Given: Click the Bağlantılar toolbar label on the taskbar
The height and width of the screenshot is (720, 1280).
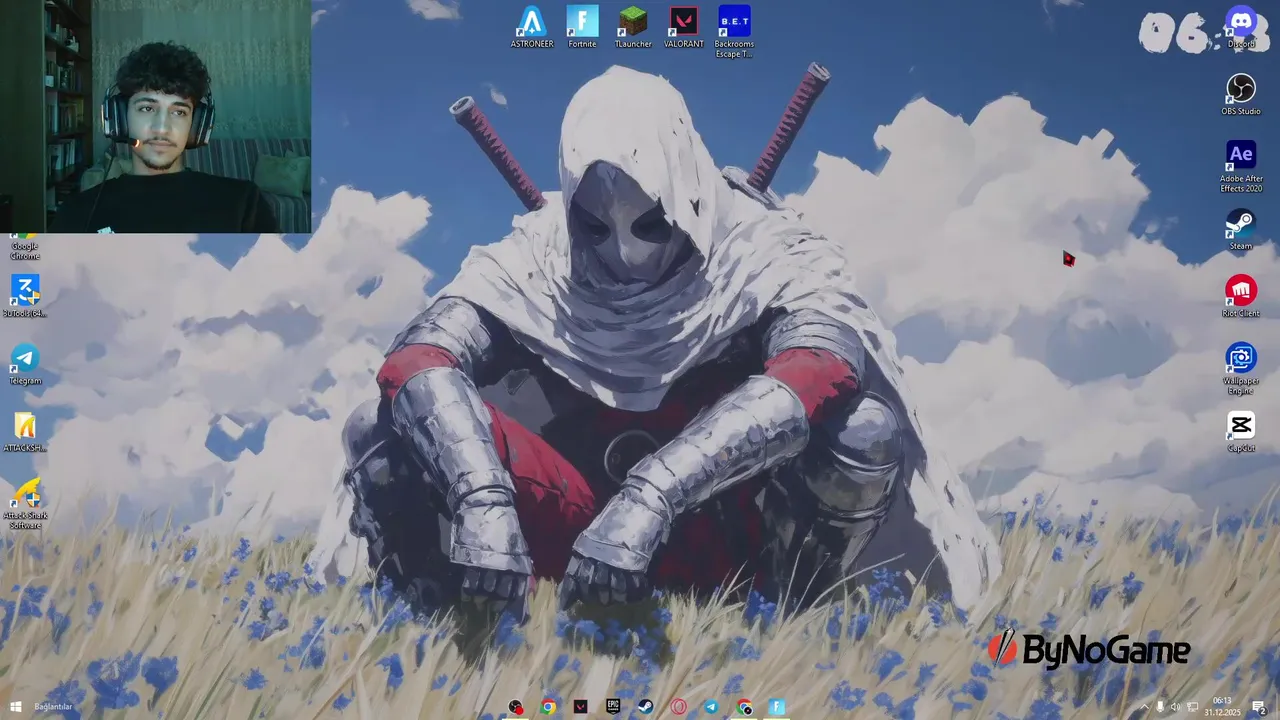Looking at the screenshot, I should click(x=54, y=707).
